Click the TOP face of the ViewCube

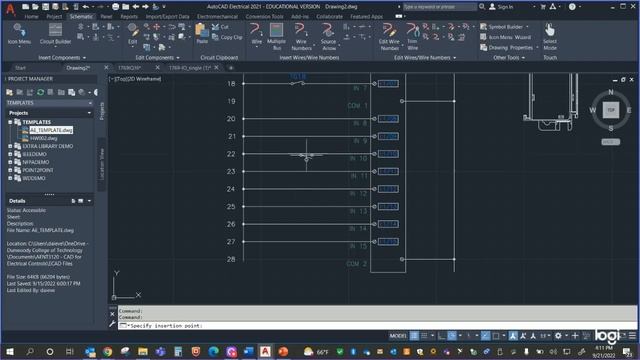(611, 110)
